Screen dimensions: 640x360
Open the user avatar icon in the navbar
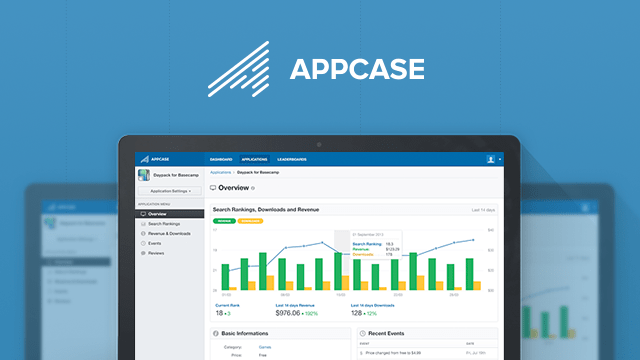pos(491,159)
